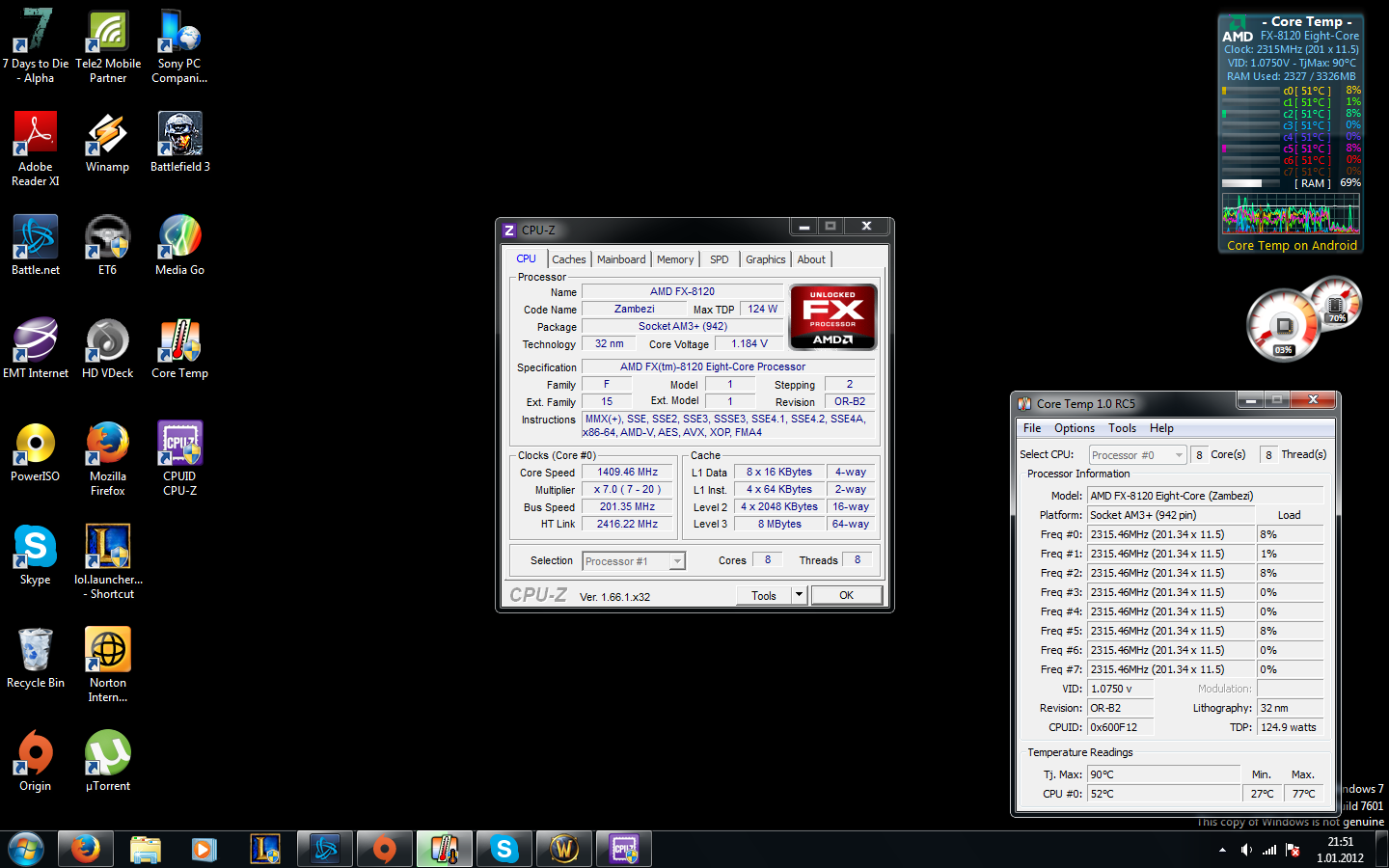Switch to League of Legends taskbar icon

pos(264,849)
